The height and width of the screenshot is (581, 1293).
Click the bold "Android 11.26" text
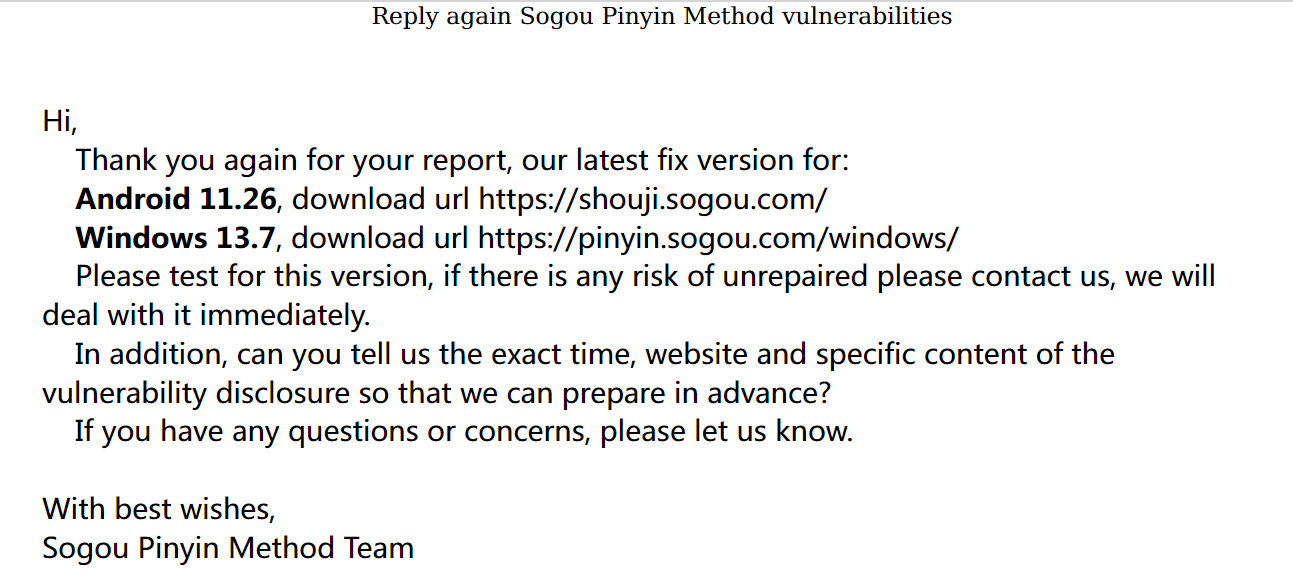point(175,199)
